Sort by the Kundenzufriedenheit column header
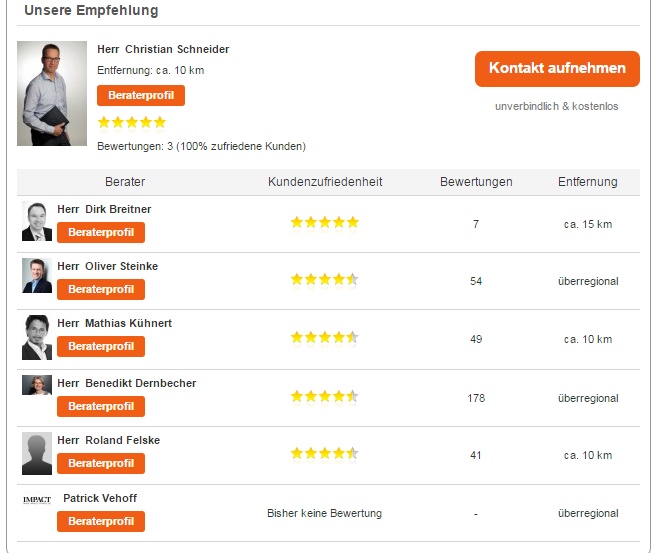Viewport: 651px width, 553px height. pyautogui.click(x=325, y=182)
